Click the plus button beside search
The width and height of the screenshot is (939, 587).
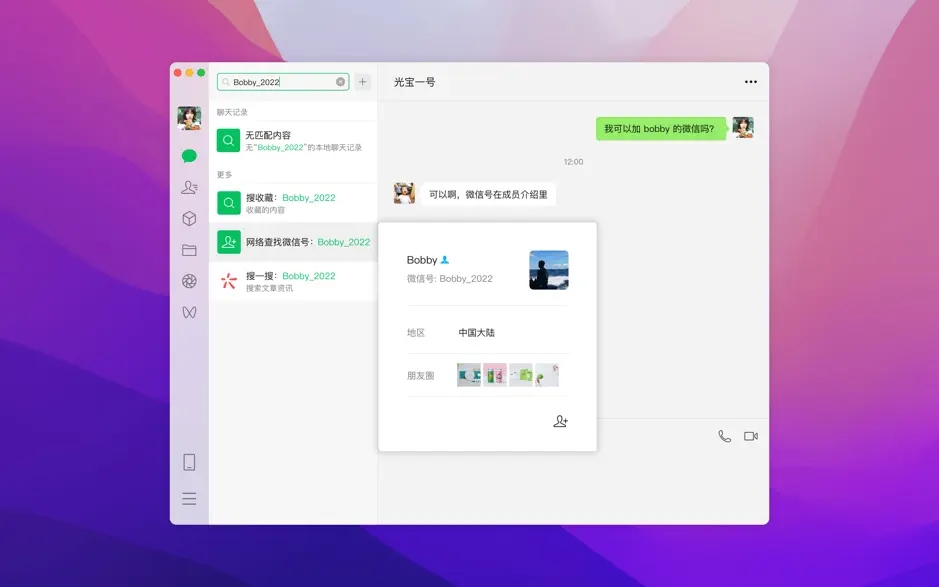[361, 82]
